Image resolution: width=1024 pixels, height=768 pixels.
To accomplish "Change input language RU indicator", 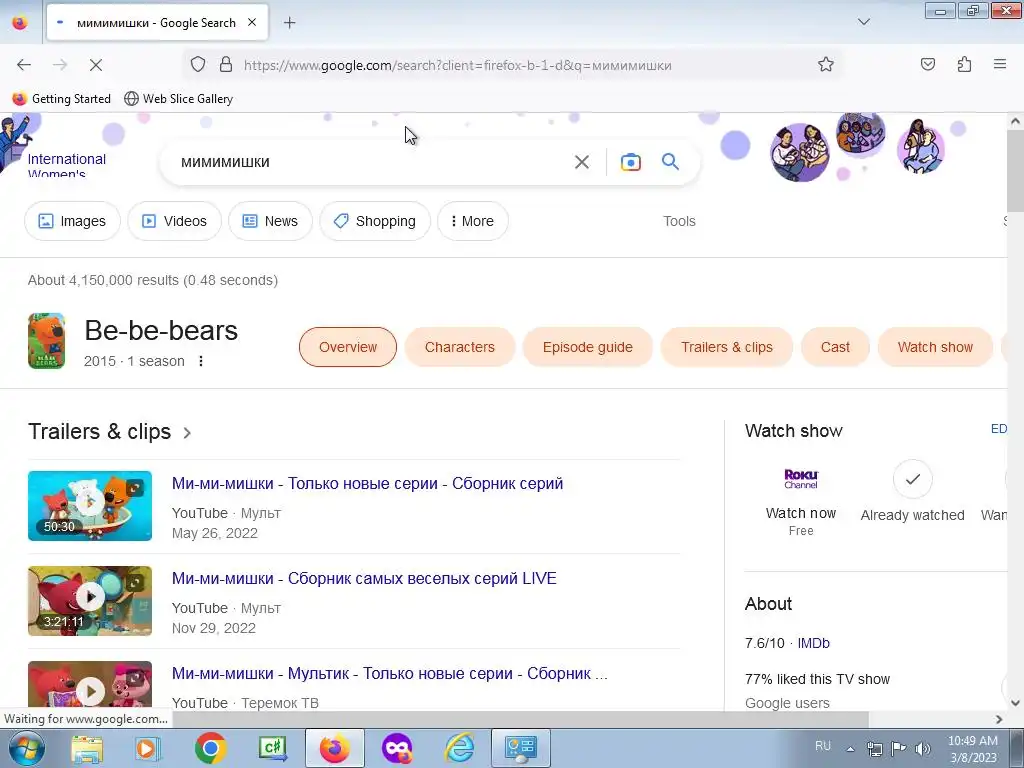I will pos(823,746).
